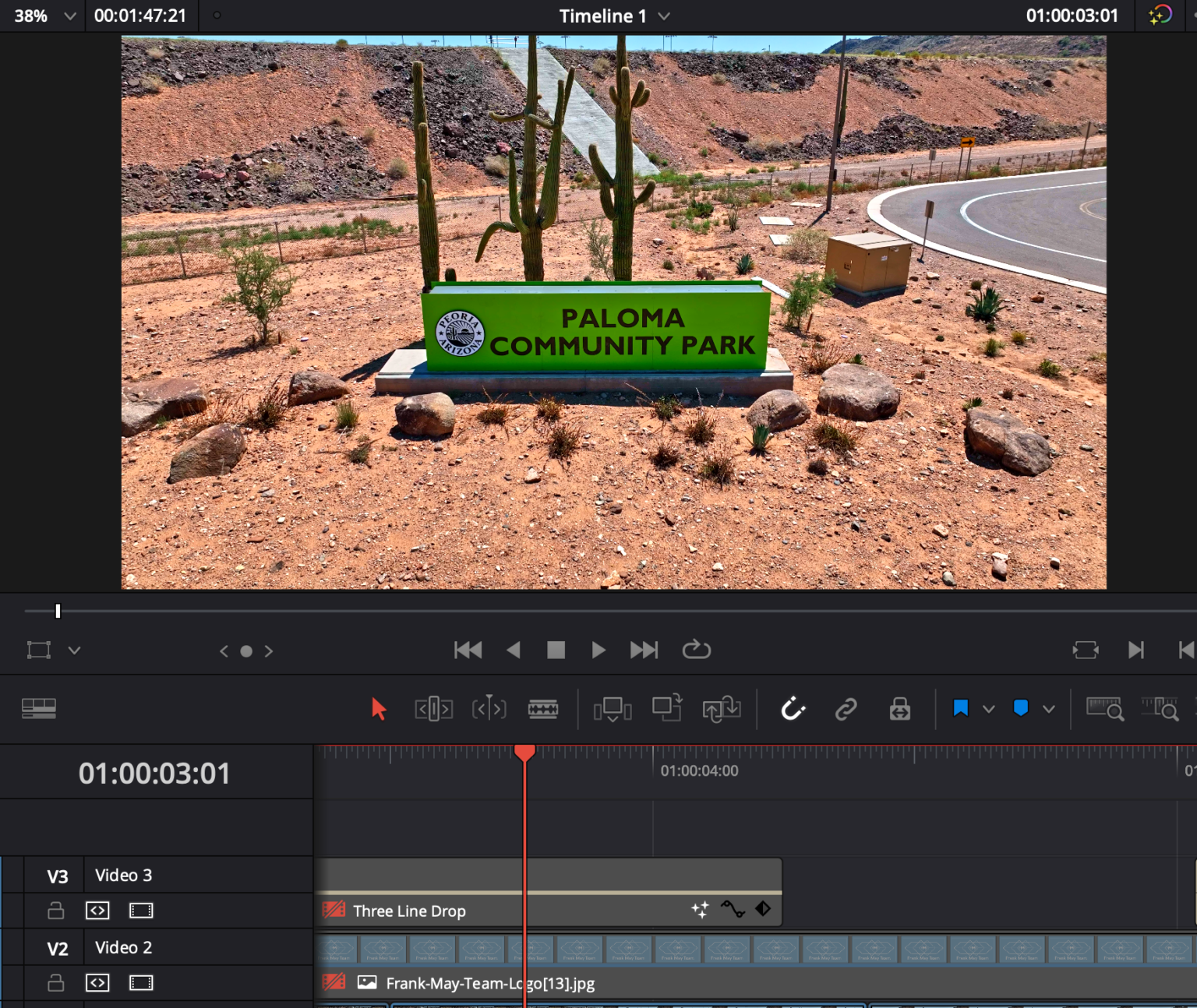Viewport: 1197px width, 1008px height.
Task: Click the Insert Clip icon
Action: [x=613, y=709]
